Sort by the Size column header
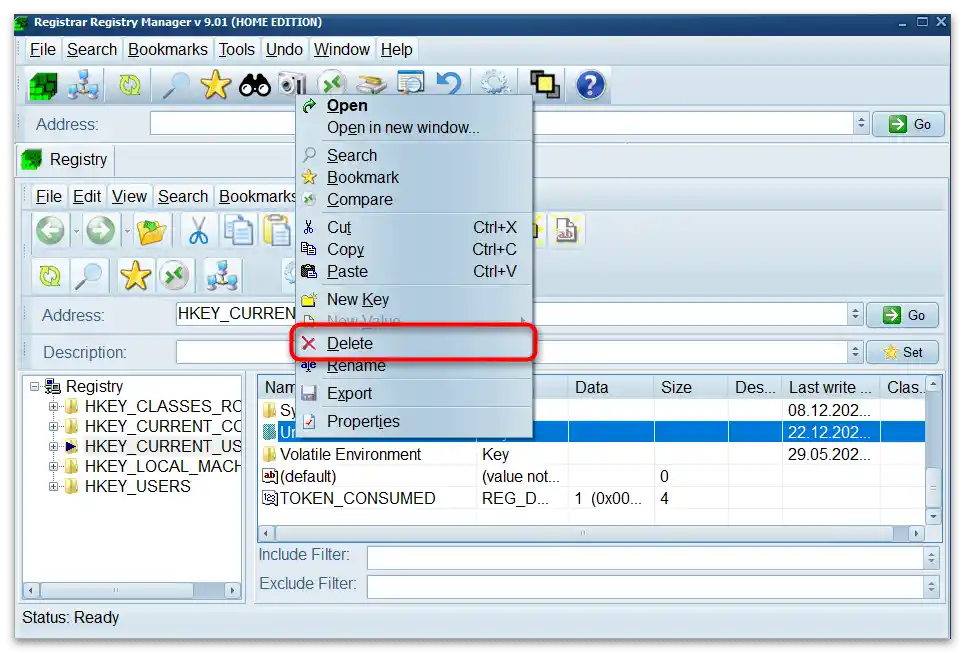 coord(691,387)
